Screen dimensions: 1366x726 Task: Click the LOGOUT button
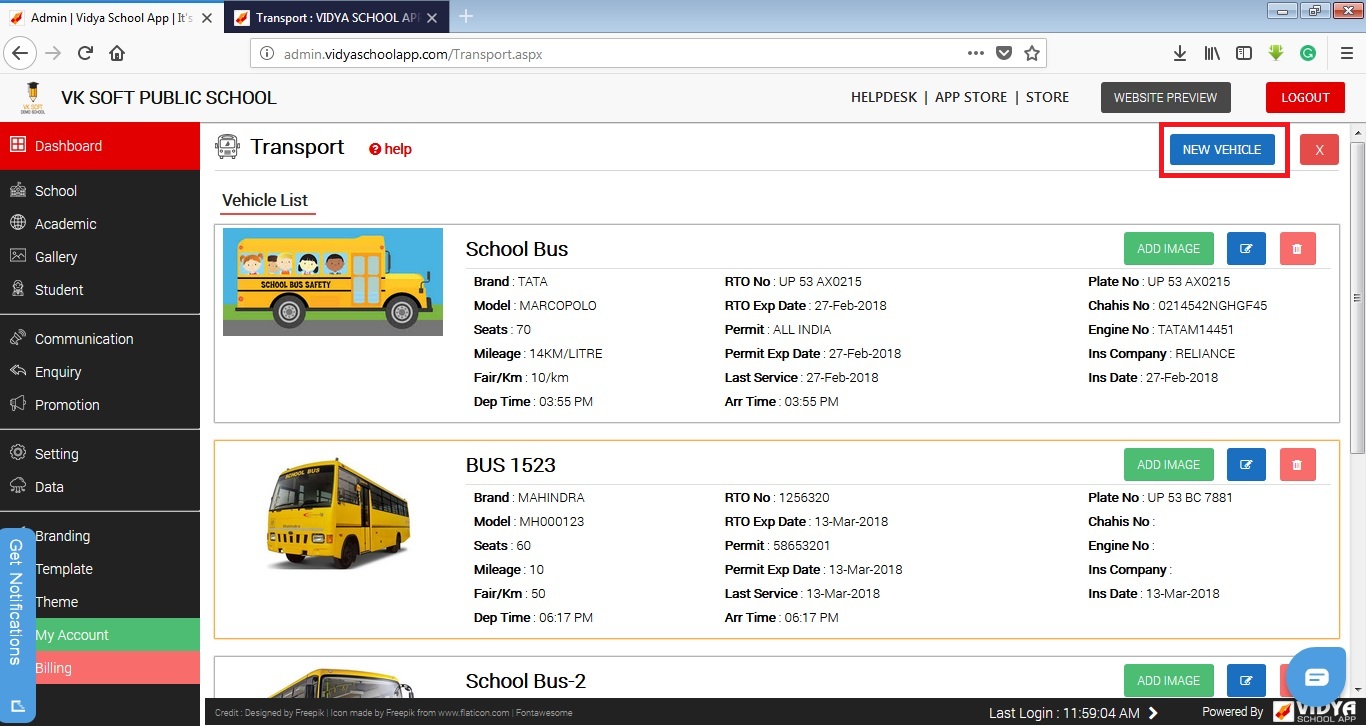point(1305,97)
